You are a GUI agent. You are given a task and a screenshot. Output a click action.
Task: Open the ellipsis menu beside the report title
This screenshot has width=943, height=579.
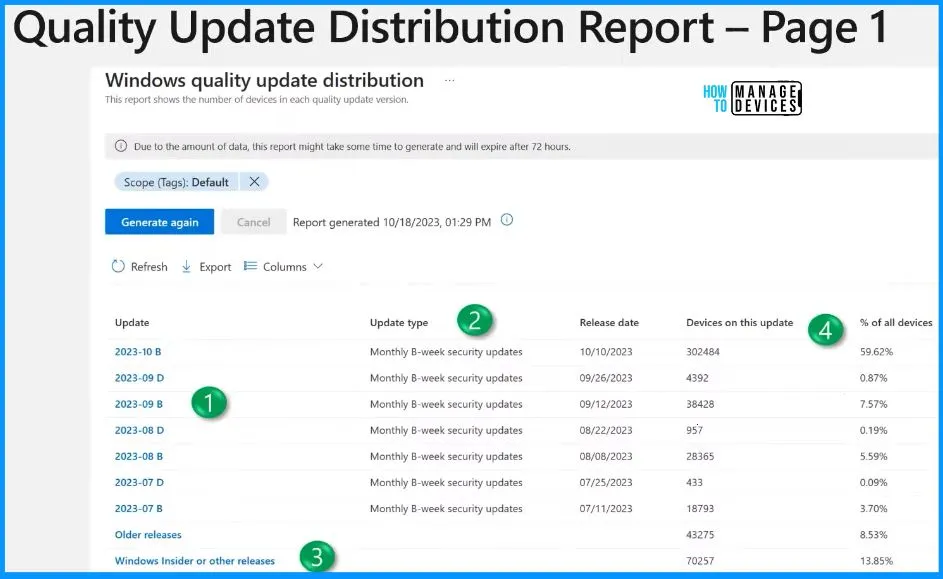[449, 80]
